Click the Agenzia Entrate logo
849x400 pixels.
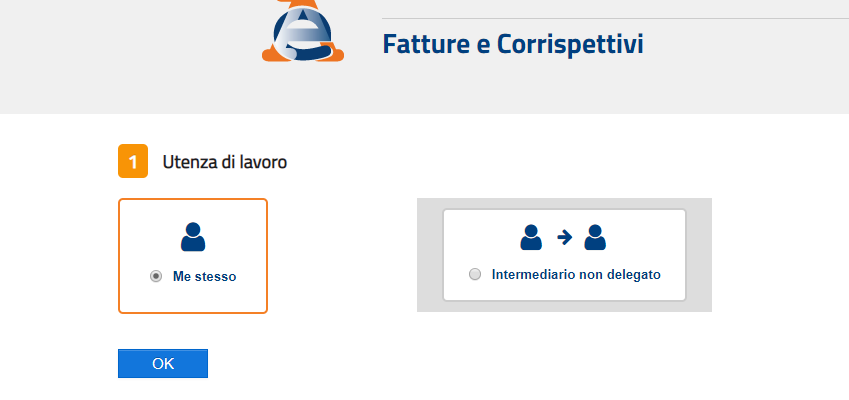point(303,30)
